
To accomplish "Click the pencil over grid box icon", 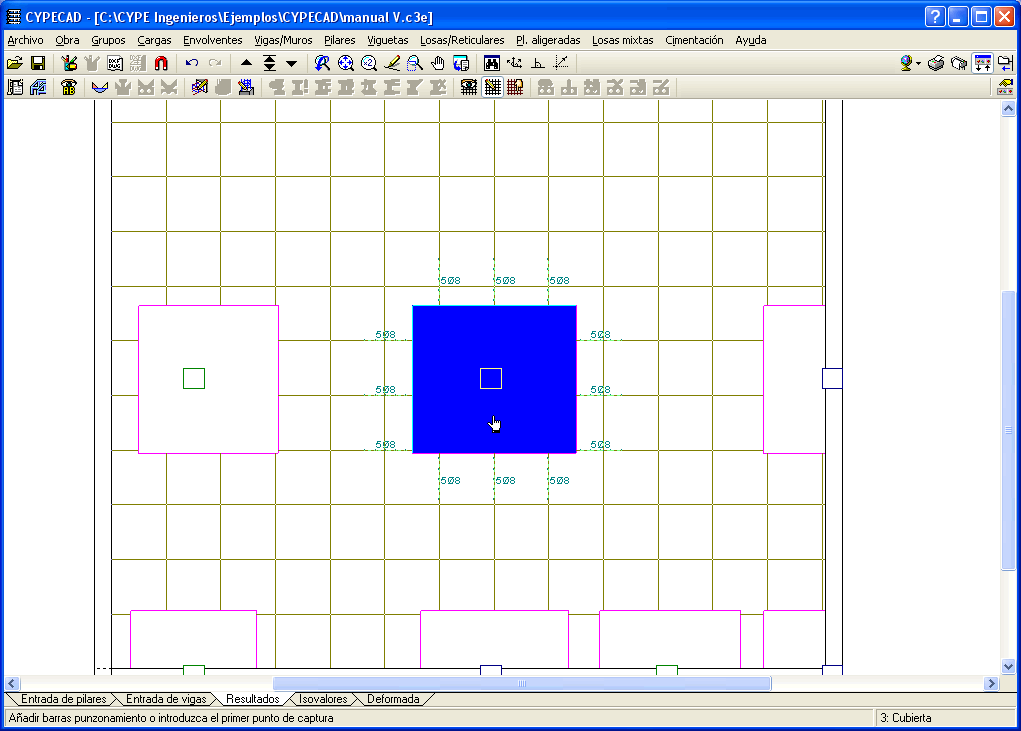I will click(246, 87).
